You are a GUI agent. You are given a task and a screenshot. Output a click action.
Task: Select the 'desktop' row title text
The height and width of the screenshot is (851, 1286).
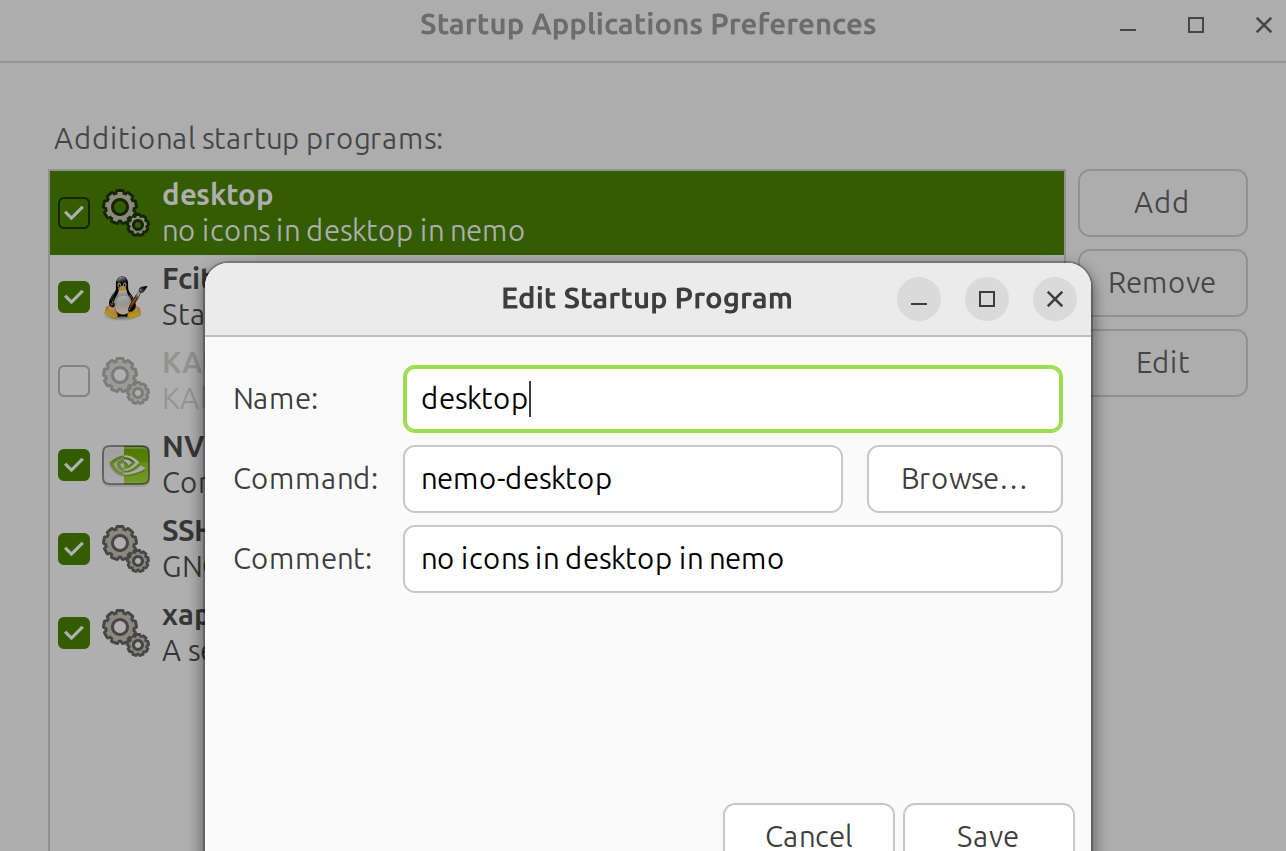point(217,195)
